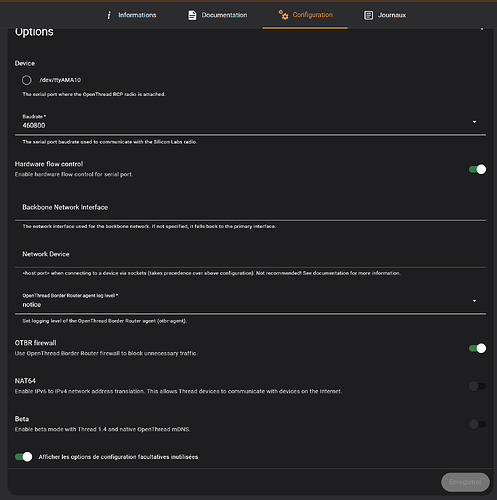497x500 pixels.
Task: Open the Informations tab
Action: (131, 15)
